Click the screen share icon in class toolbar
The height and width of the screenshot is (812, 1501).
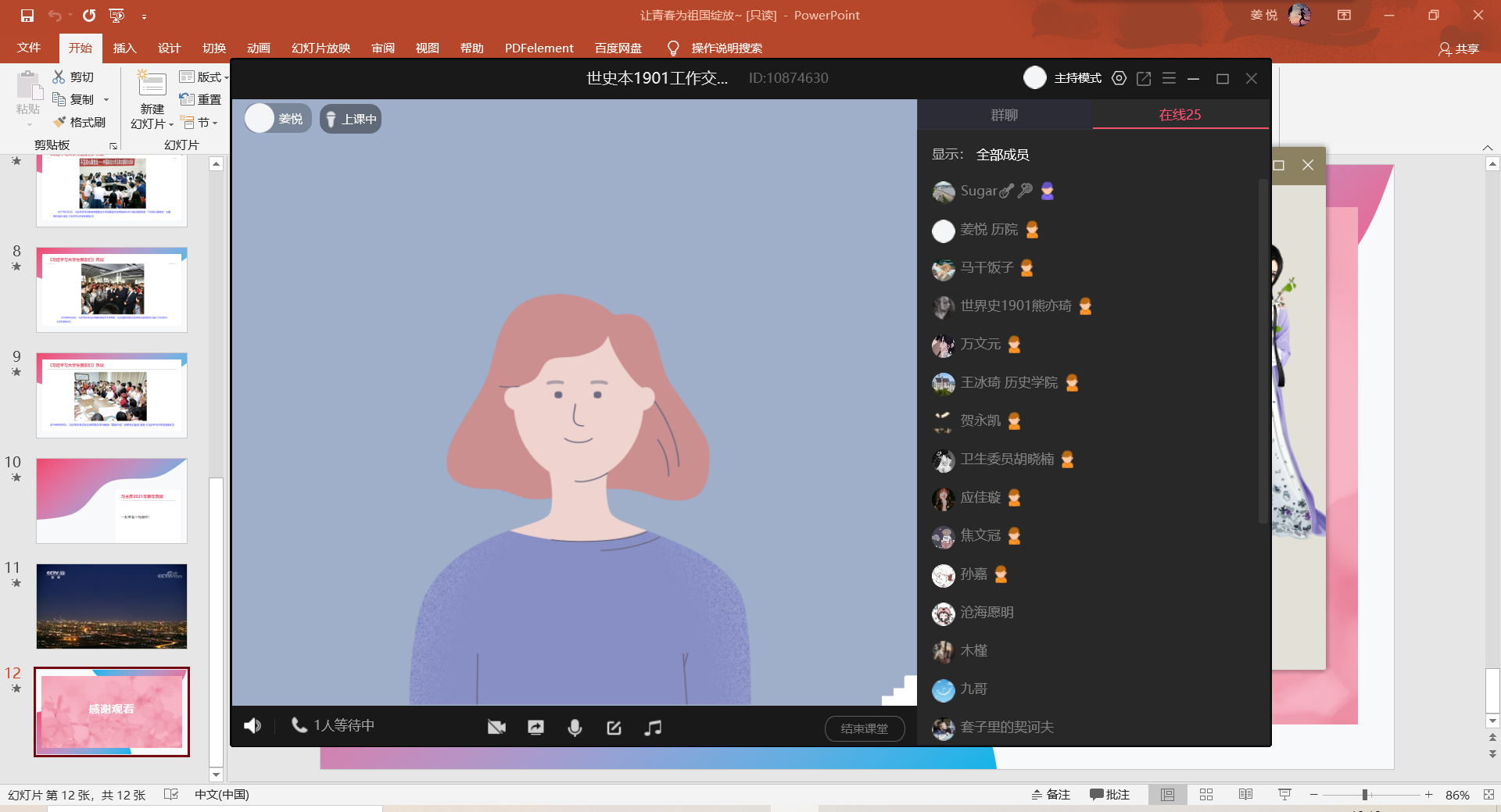click(x=536, y=728)
